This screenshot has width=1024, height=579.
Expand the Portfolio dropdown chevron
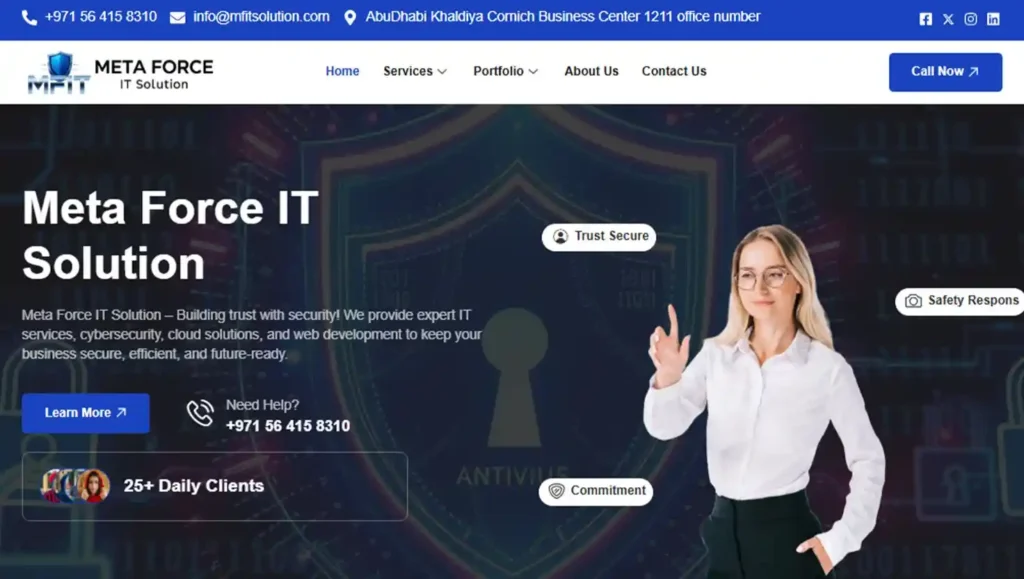pyautogui.click(x=533, y=71)
